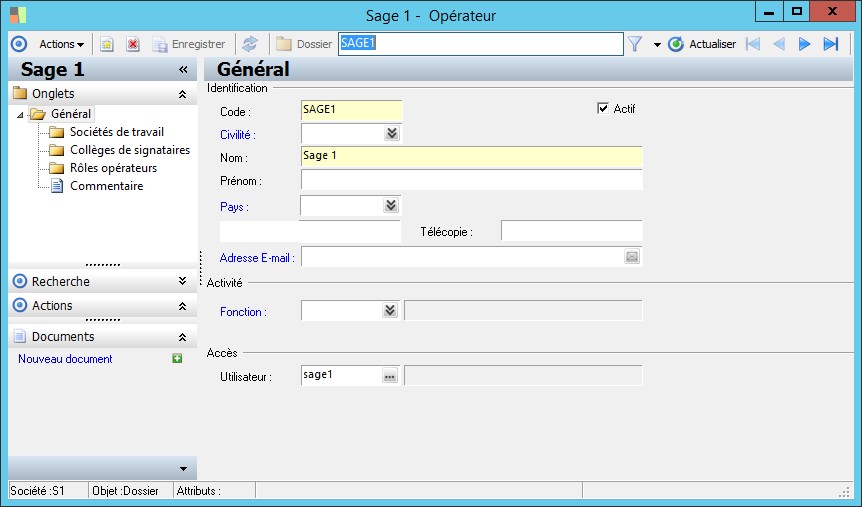
Task: Click the Fonction label link
Action: (243, 312)
